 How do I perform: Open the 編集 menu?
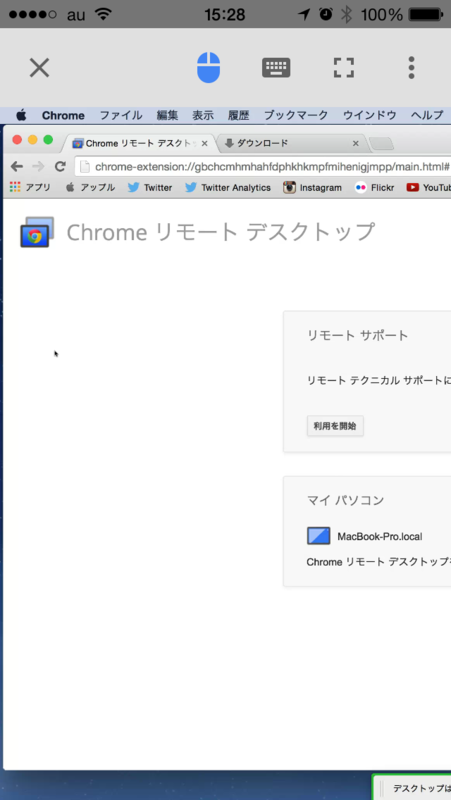pyautogui.click(x=167, y=115)
